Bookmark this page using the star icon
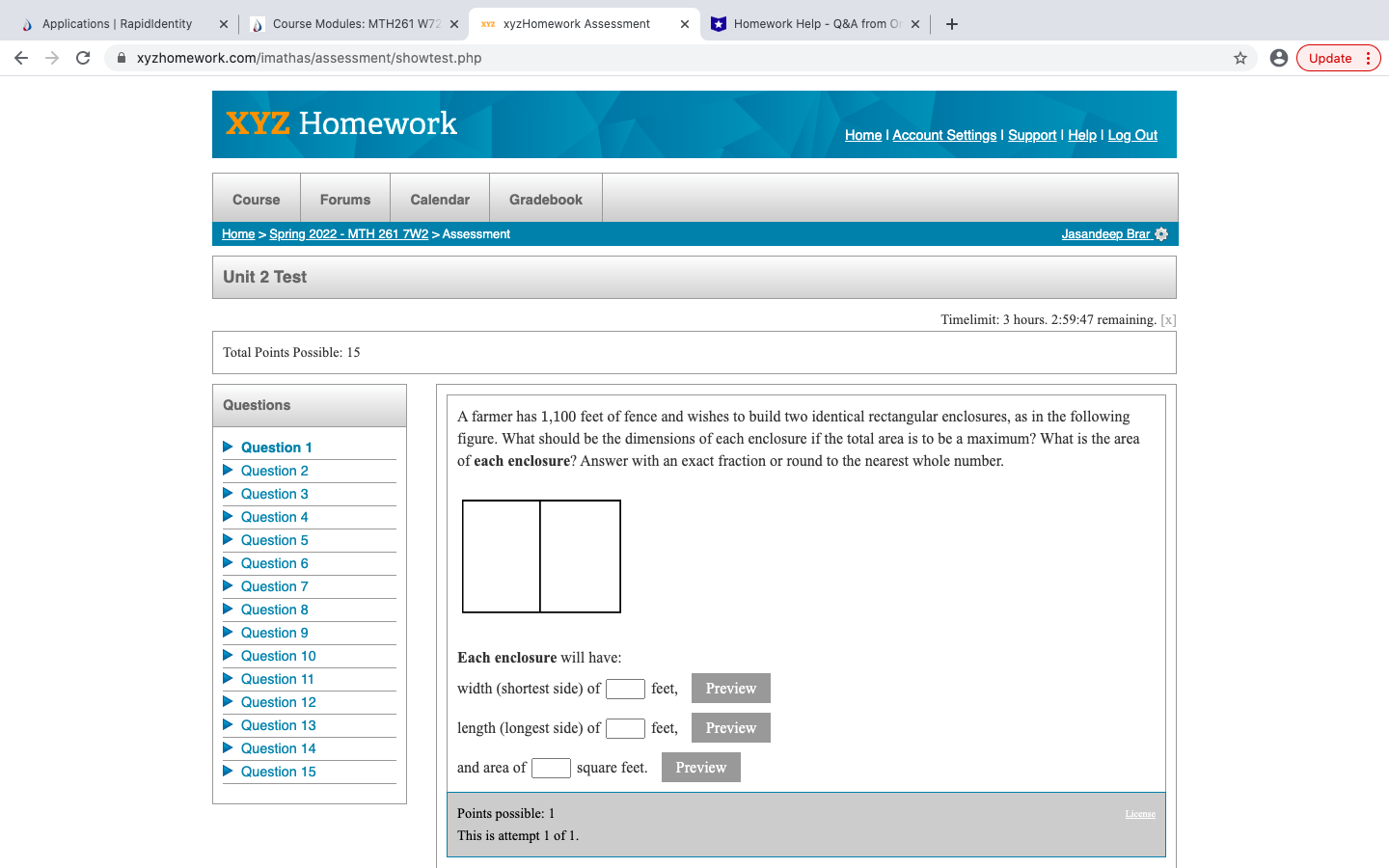 click(1239, 58)
